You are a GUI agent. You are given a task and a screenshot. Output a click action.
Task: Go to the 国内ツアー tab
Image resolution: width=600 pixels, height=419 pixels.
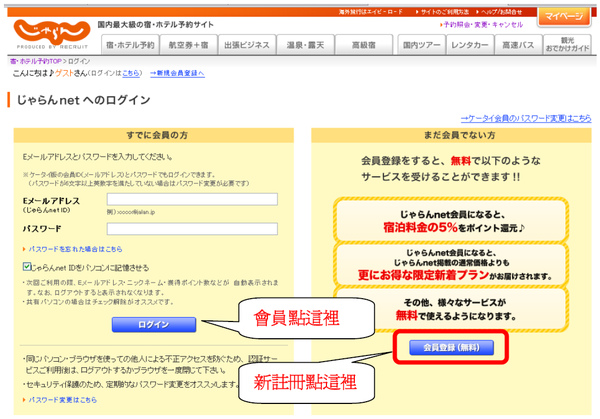click(x=422, y=45)
